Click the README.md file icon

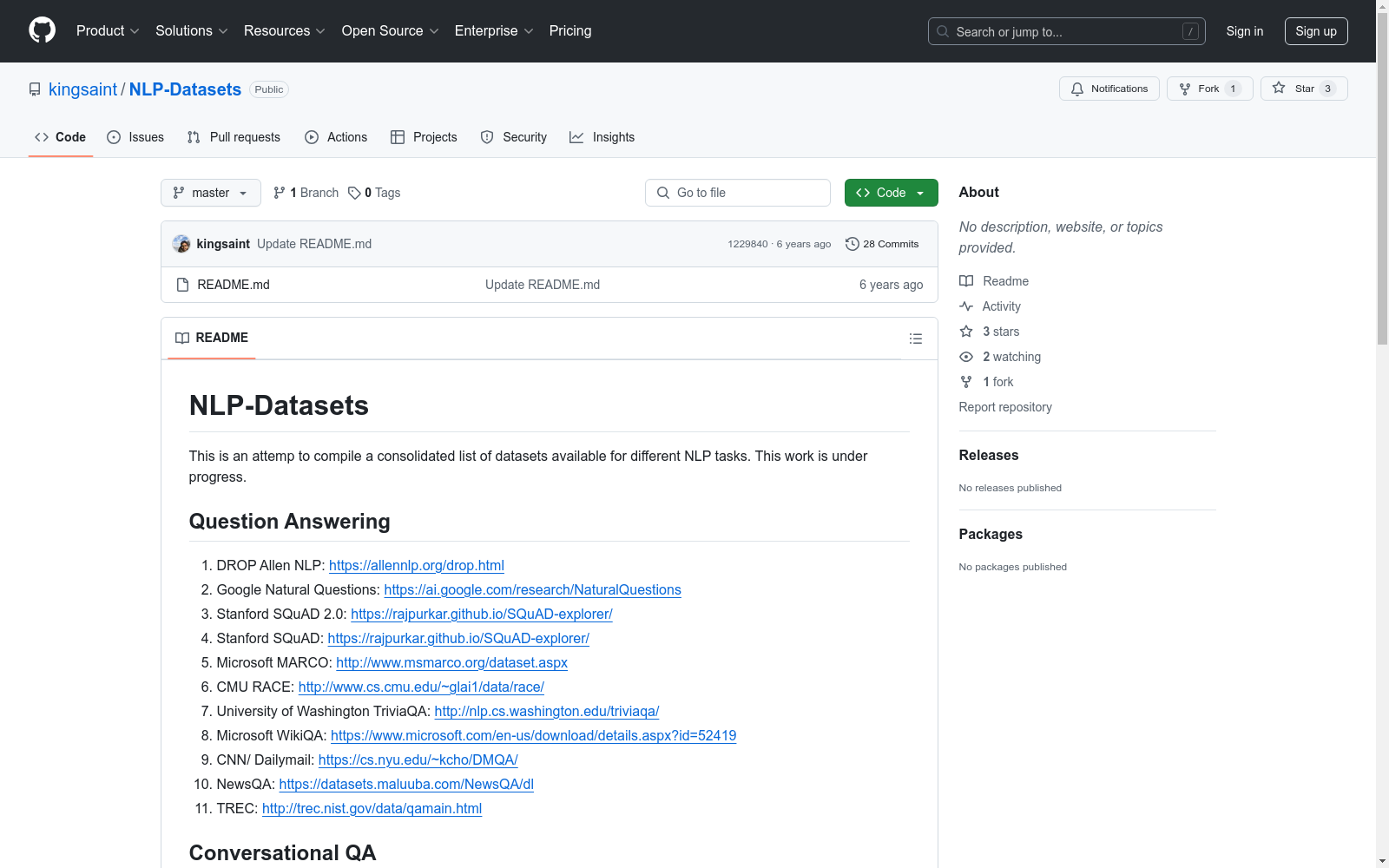[182, 285]
